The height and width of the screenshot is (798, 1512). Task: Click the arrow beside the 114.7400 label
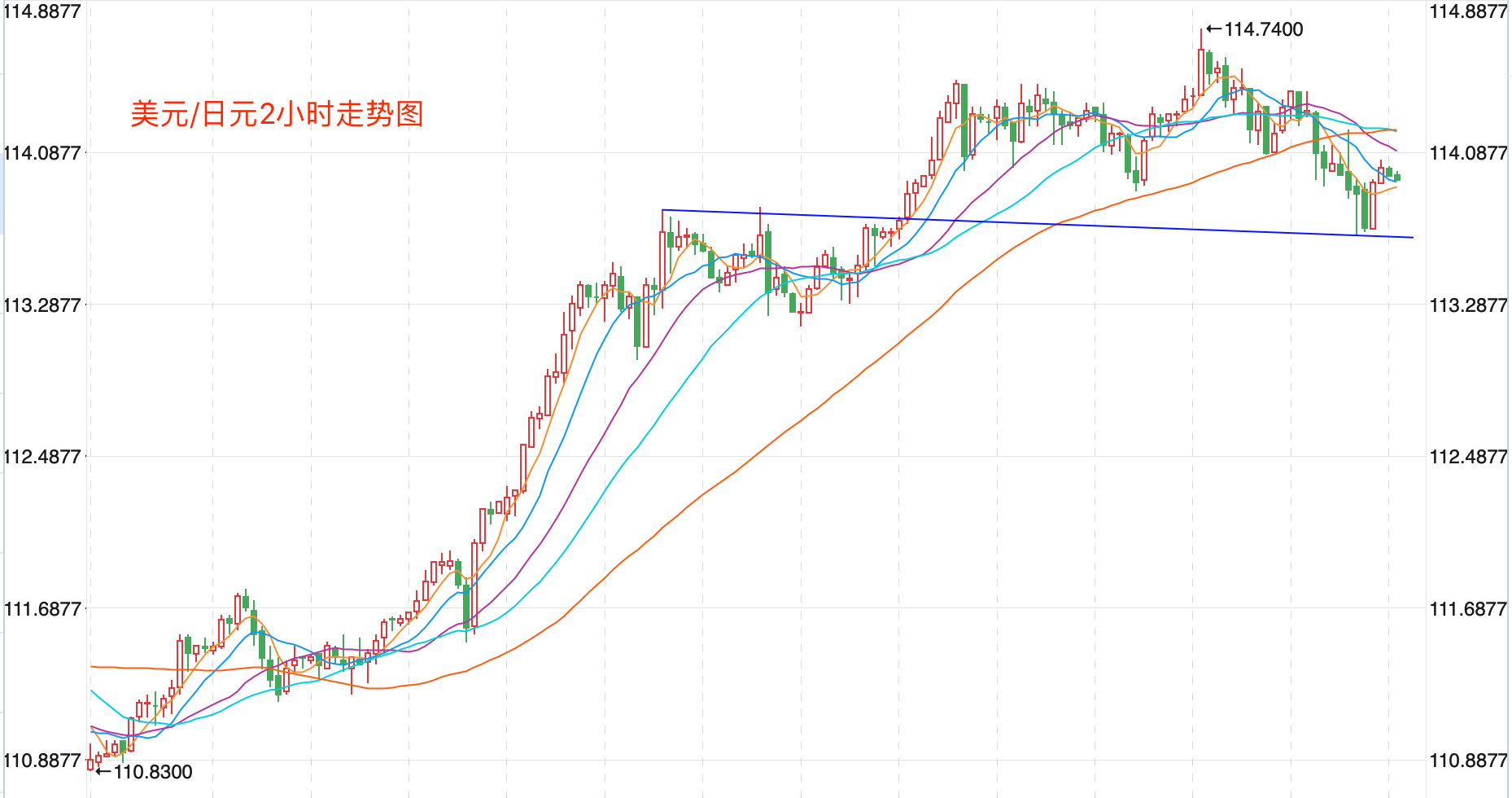tap(1213, 29)
